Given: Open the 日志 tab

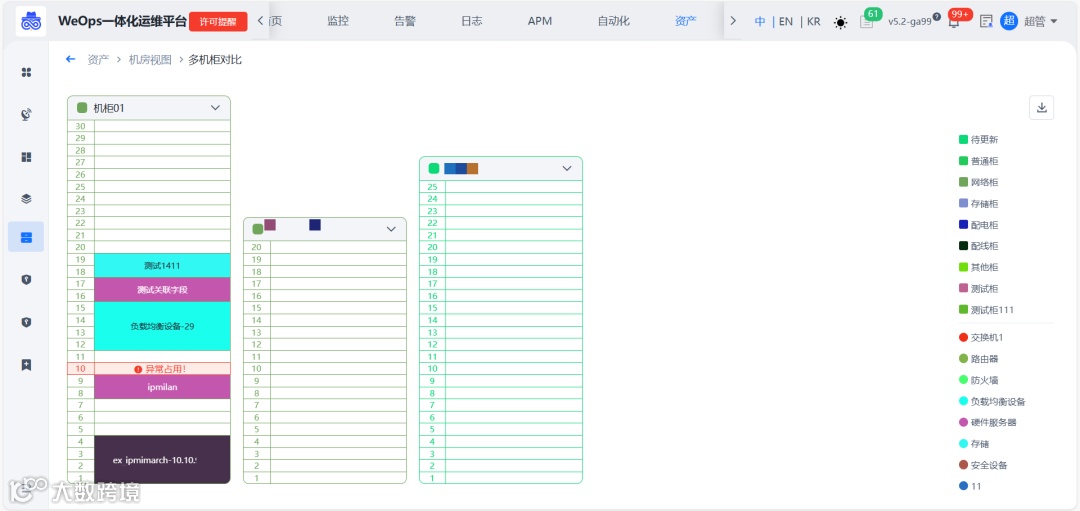Looking at the screenshot, I should pyautogui.click(x=472, y=21).
